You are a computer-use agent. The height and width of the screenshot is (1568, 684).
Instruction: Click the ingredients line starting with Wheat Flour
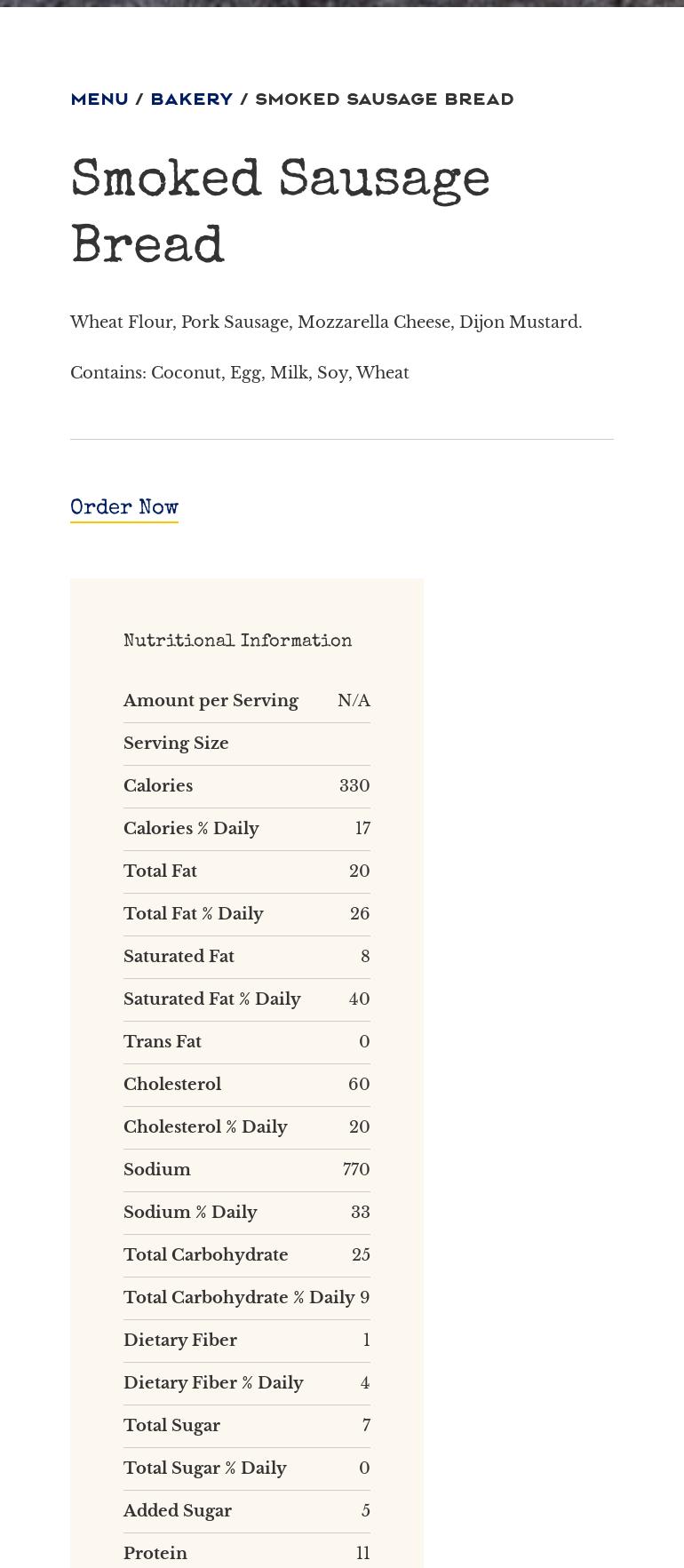pos(326,322)
